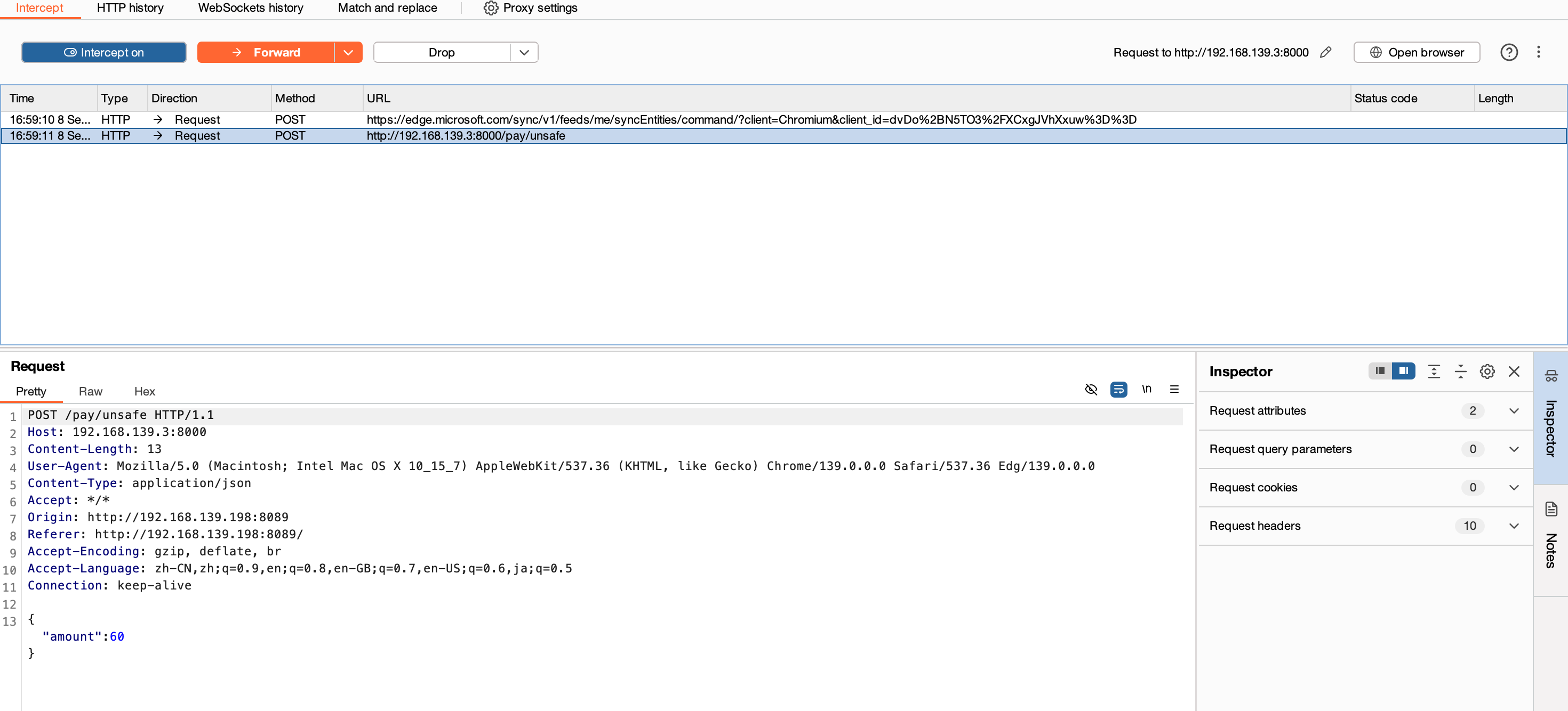Image resolution: width=1568 pixels, height=711 pixels.
Task: Click the Forward button
Action: pos(266,52)
